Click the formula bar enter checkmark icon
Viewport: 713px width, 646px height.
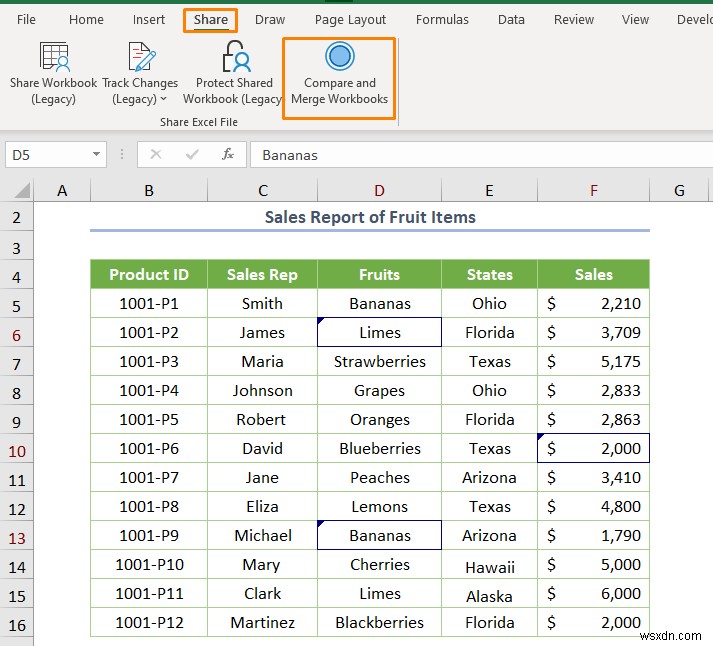click(x=192, y=154)
